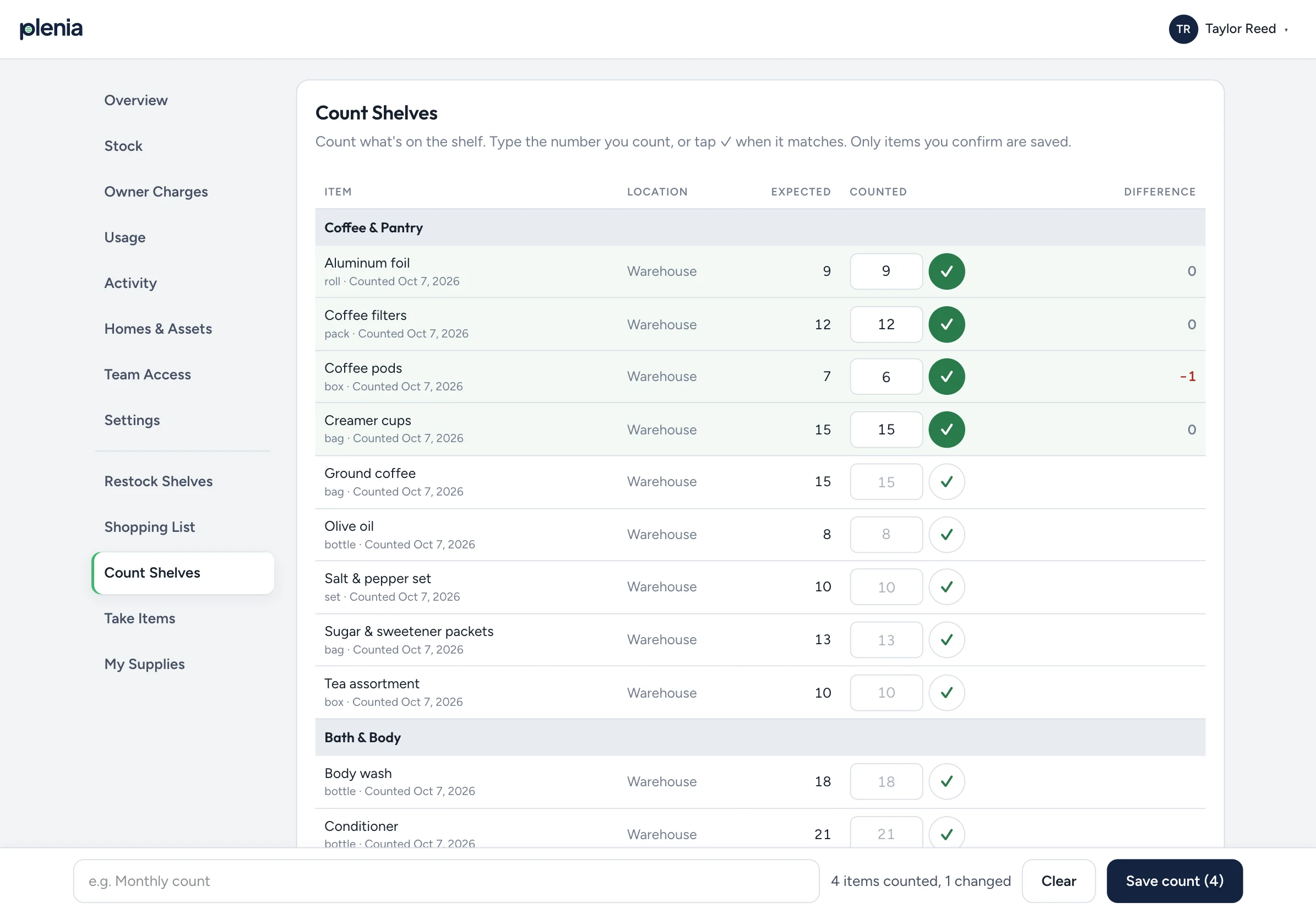Screen dimensions: 1316x914
Task: Click the Body wash counted input
Action: pyautogui.click(x=886, y=782)
